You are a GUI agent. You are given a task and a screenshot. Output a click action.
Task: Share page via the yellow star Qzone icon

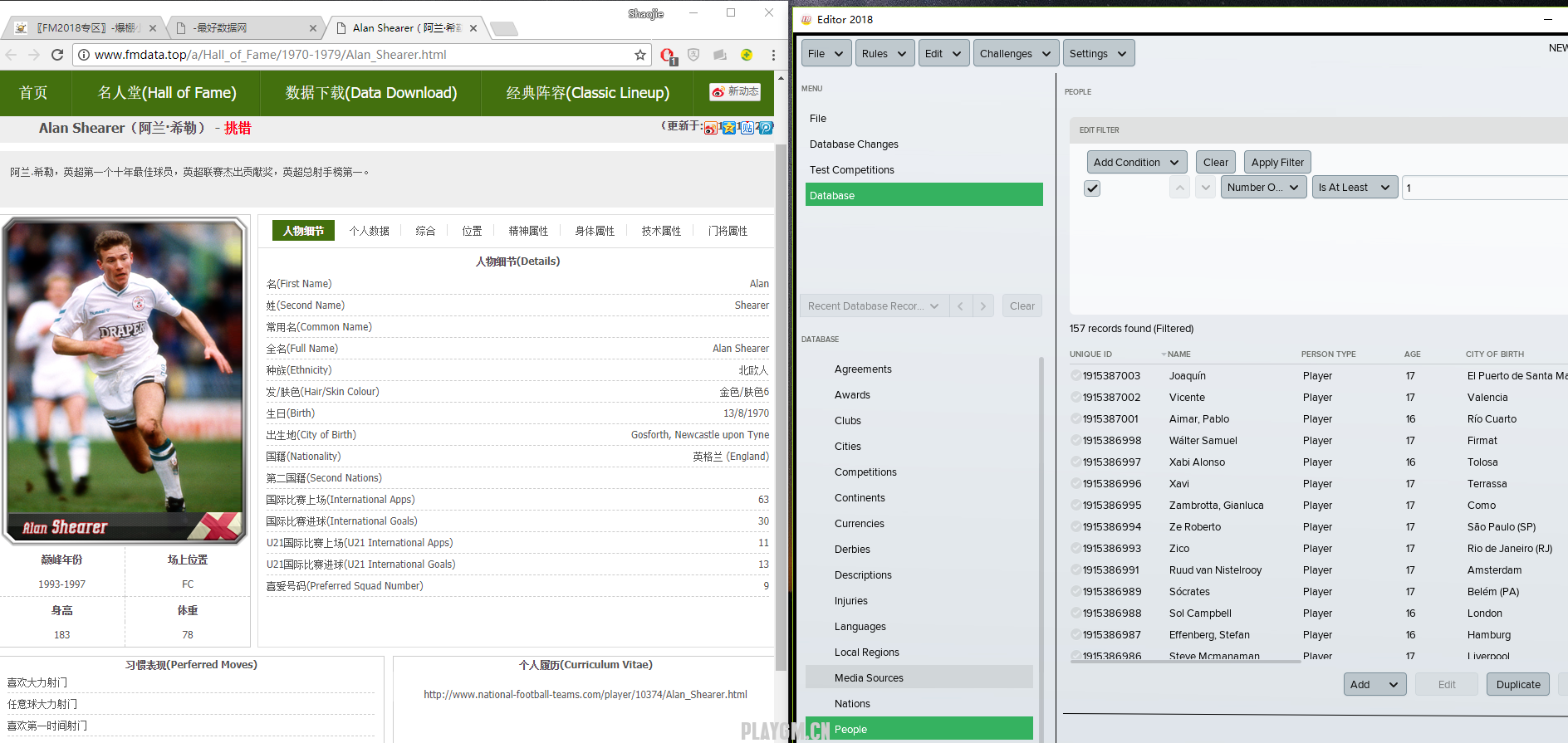(729, 128)
